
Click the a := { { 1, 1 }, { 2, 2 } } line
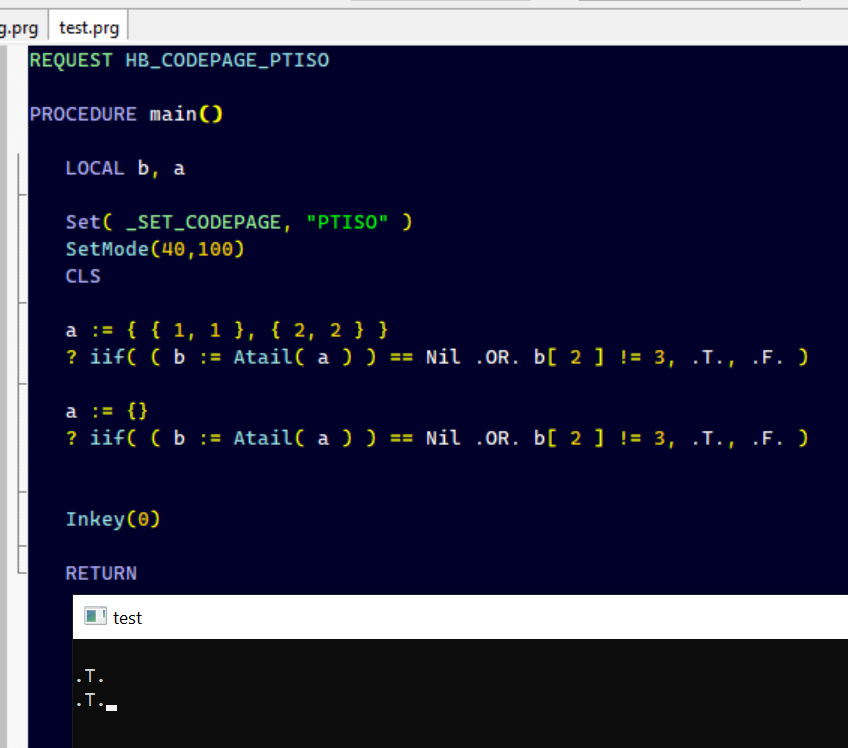tap(226, 330)
